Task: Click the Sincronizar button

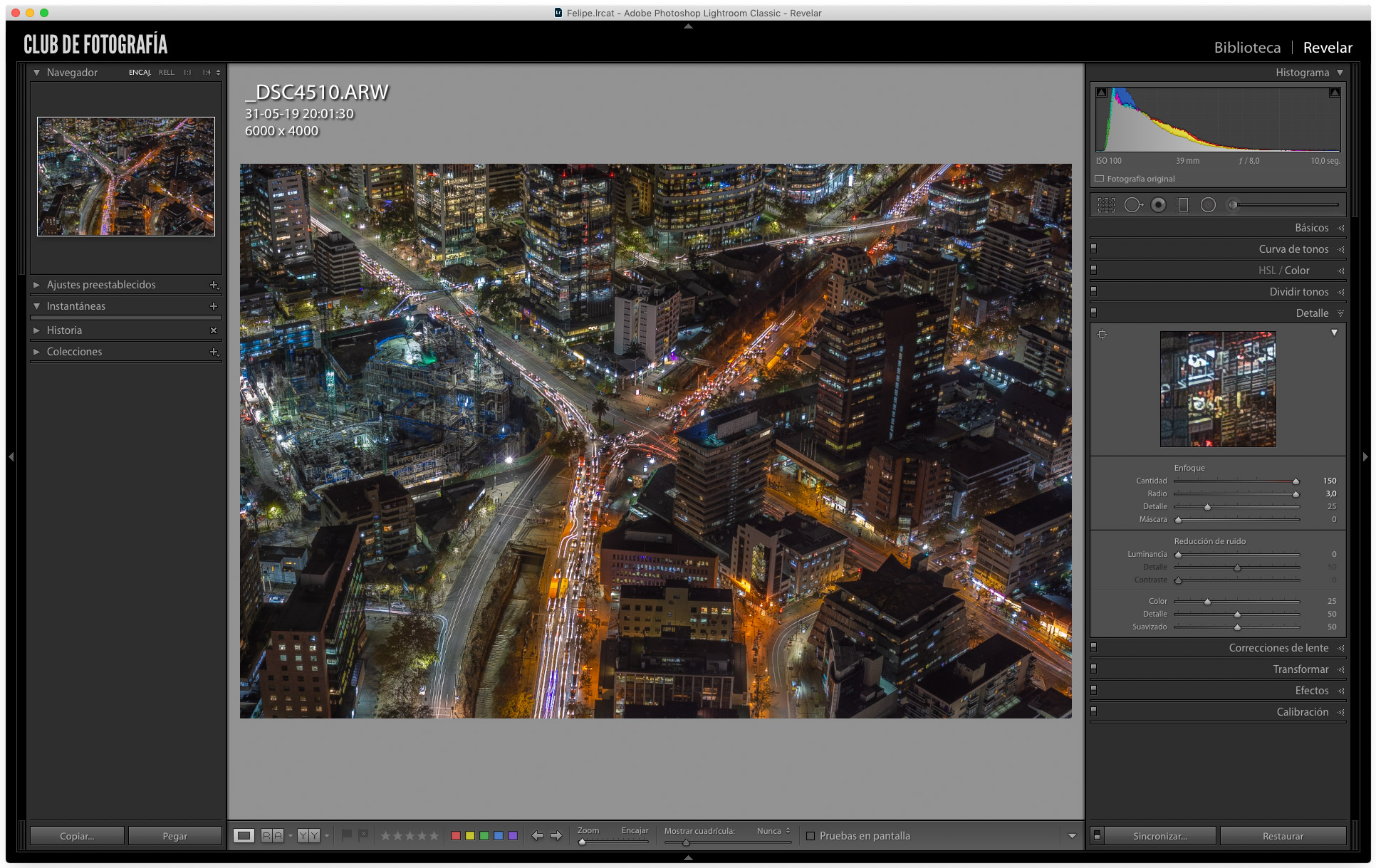Action: [1159, 836]
